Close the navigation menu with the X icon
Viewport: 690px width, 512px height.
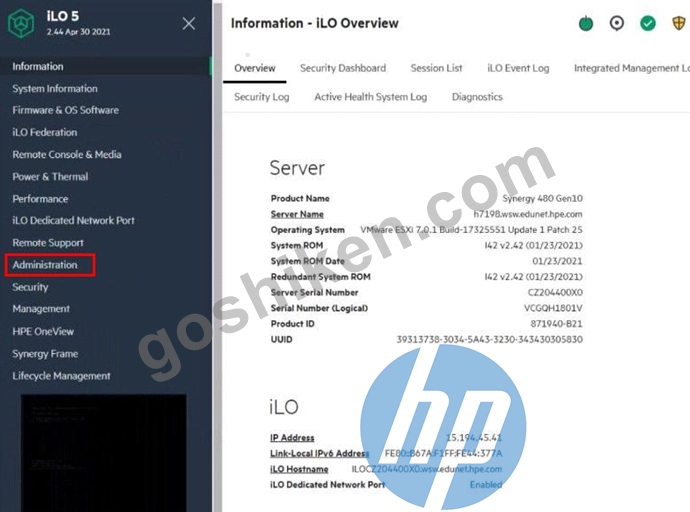click(189, 23)
